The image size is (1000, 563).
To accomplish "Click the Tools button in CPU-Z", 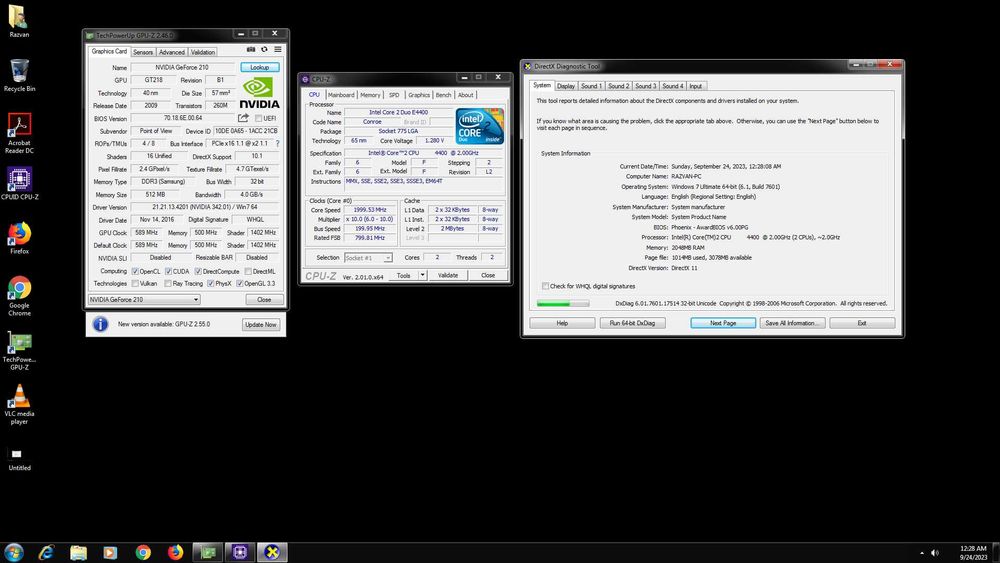I will (404, 275).
